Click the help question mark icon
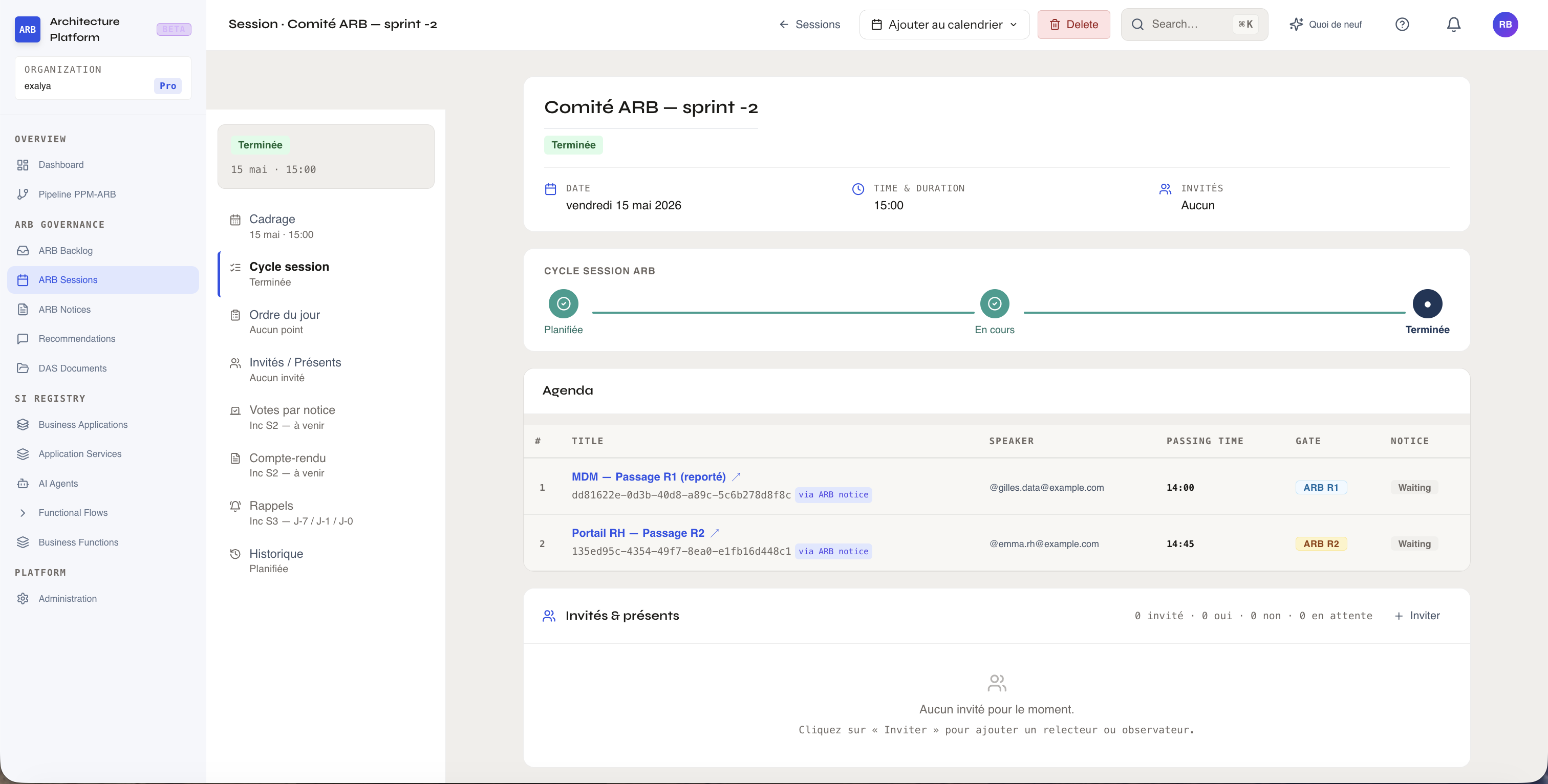Image resolution: width=1548 pixels, height=784 pixels. (1402, 25)
